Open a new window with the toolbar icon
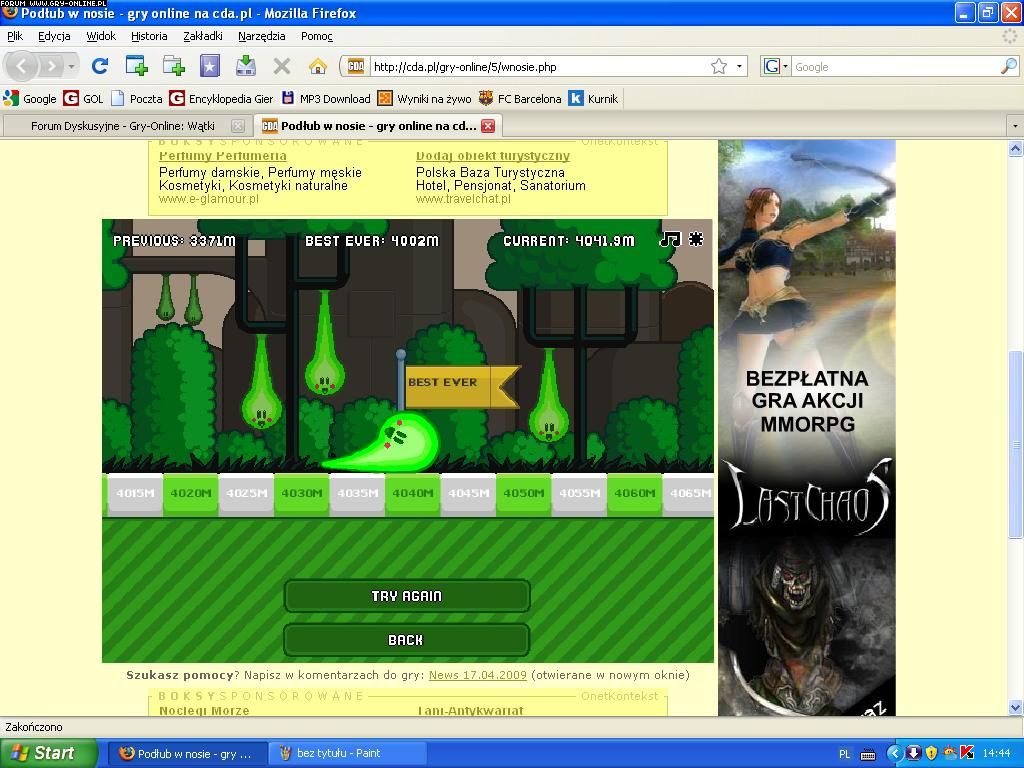Screen dimensions: 1024x768 pyautogui.click(x=174, y=66)
